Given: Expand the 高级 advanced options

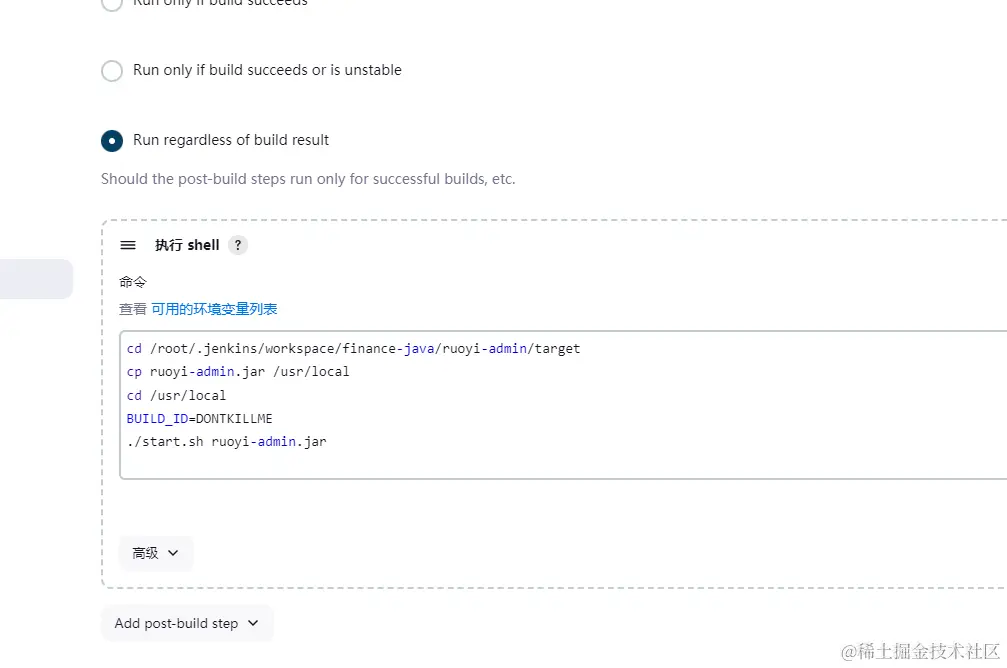Looking at the screenshot, I should [156, 553].
